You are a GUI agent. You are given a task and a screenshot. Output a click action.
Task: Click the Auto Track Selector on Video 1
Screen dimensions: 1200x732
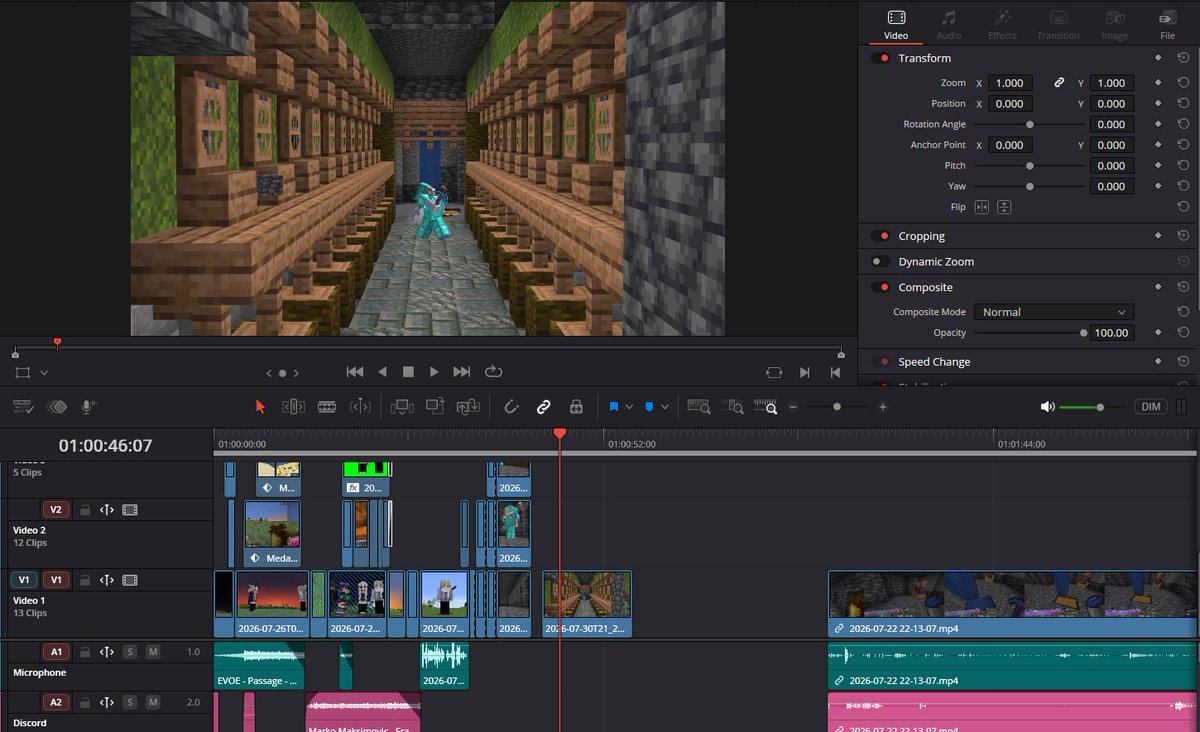(107, 579)
